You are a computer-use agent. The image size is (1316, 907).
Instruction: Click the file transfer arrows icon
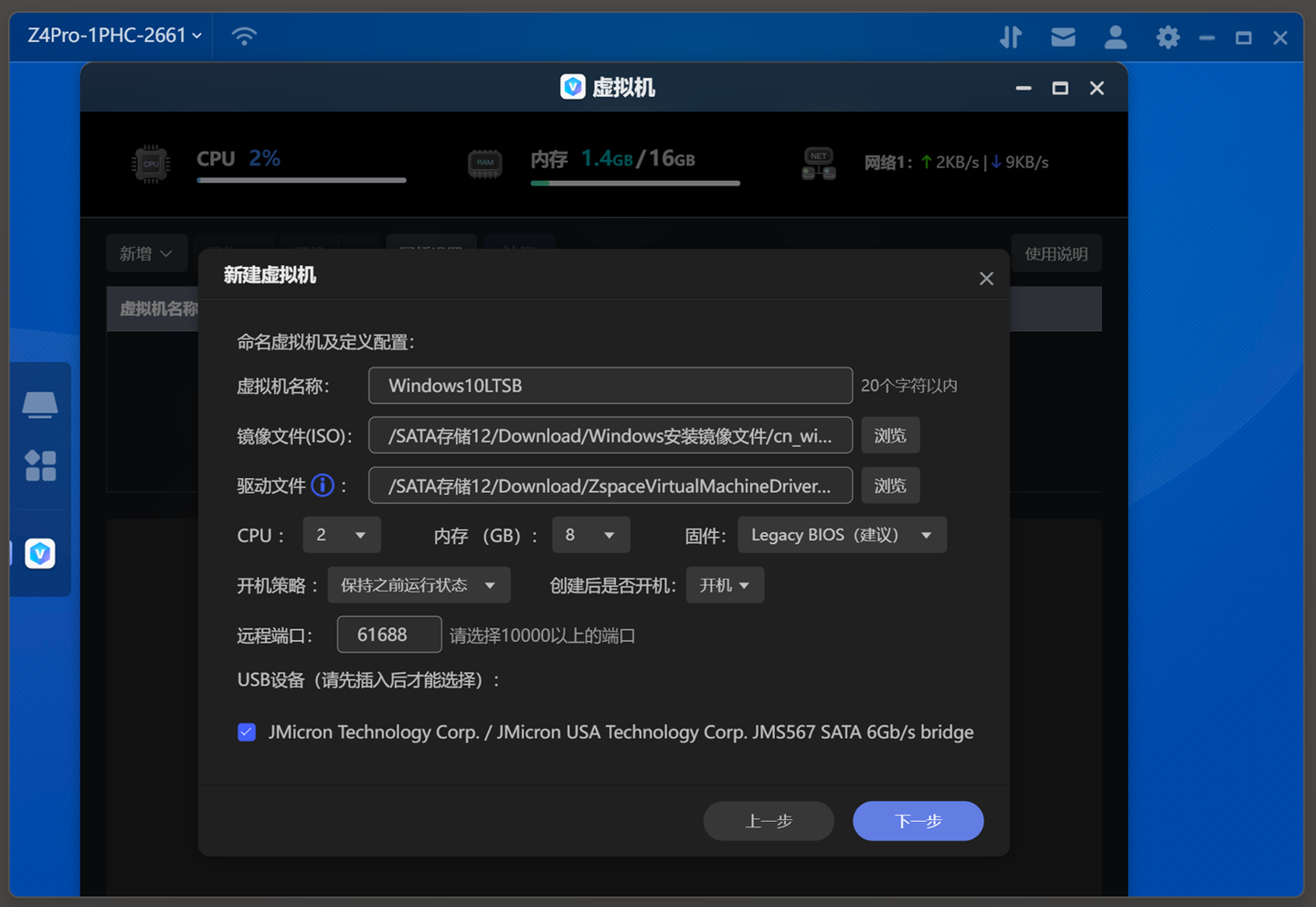click(1011, 37)
